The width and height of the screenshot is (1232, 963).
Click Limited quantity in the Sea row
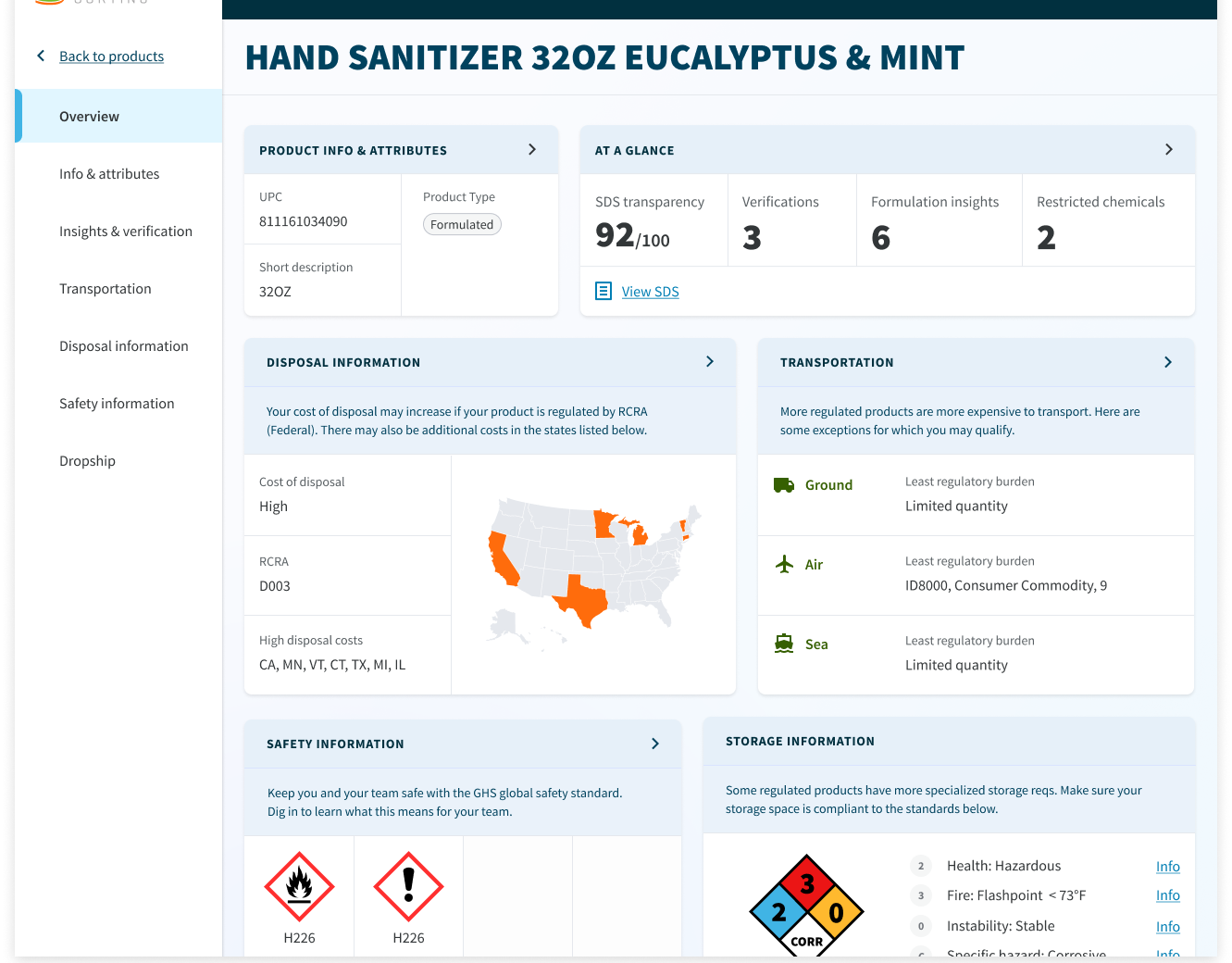tap(956, 665)
